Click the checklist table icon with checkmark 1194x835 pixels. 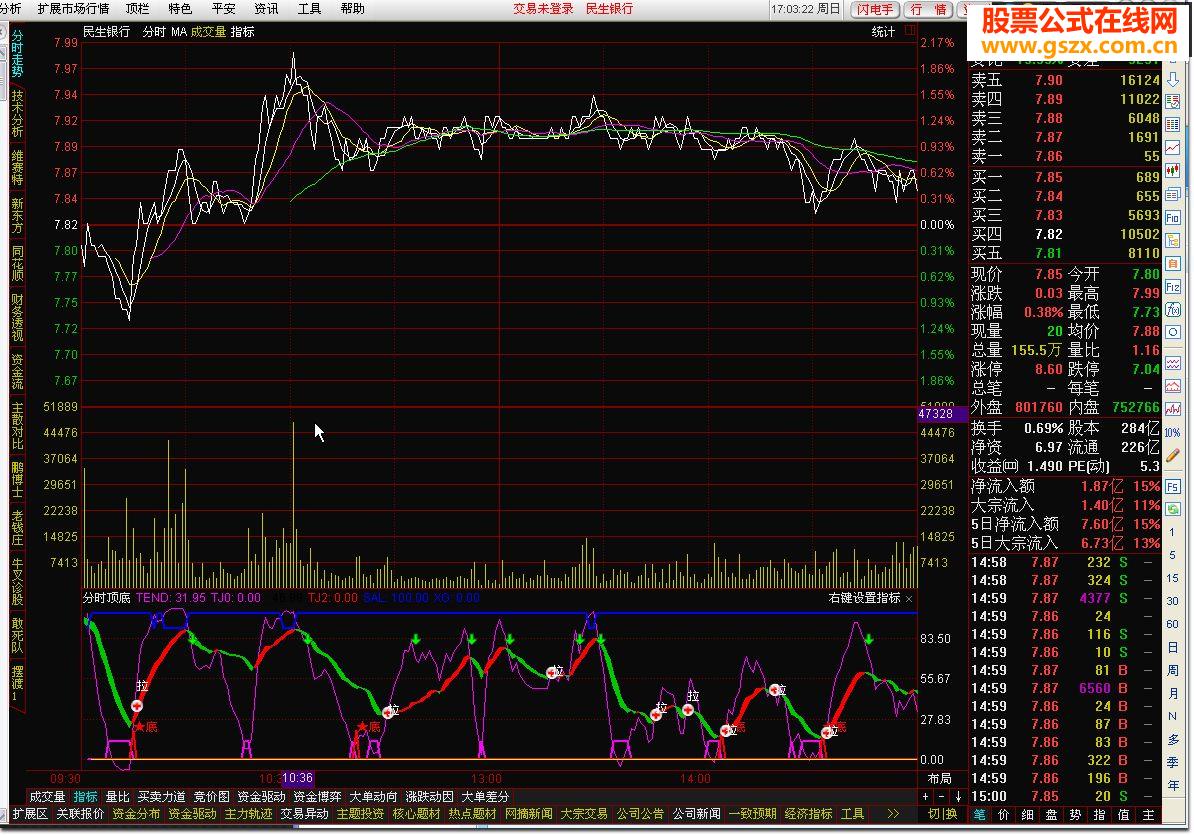(x=1173, y=102)
